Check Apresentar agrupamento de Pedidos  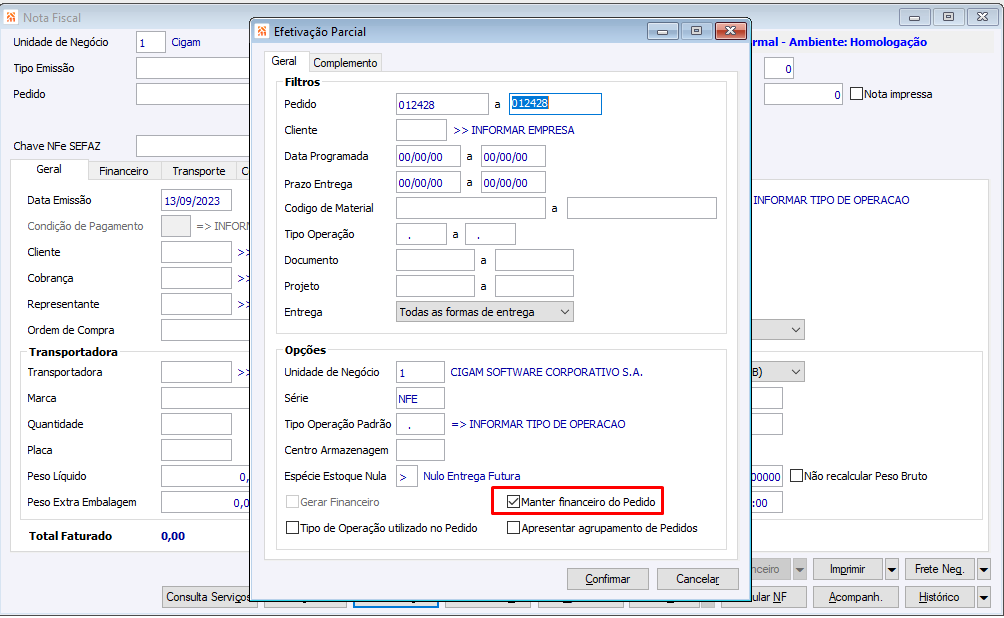(x=513, y=528)
